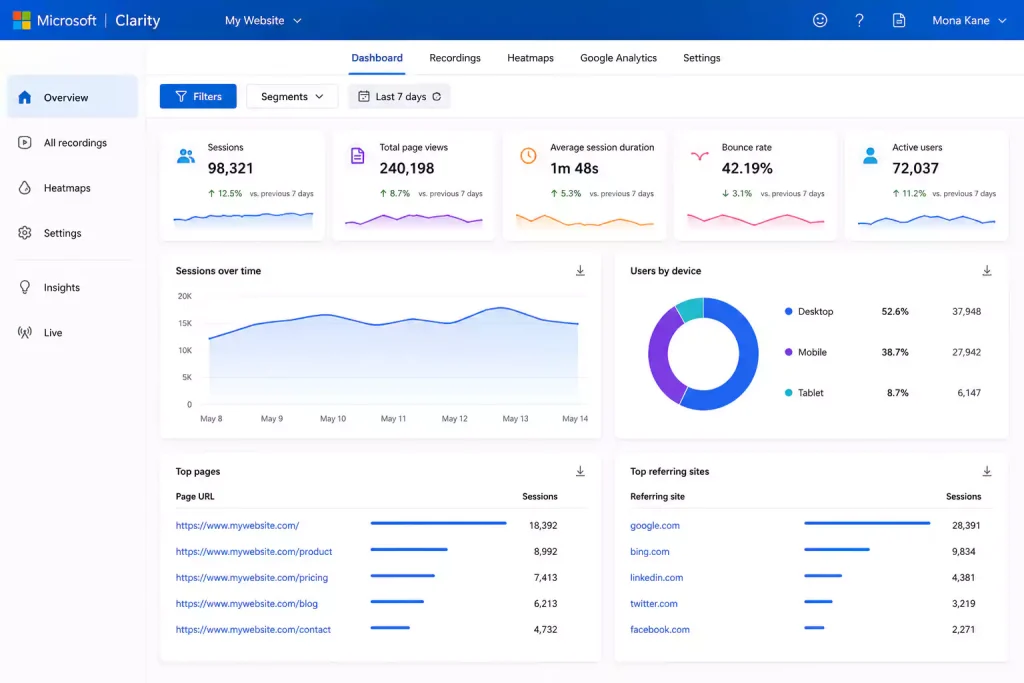Switch to the Settings tab
The width and height of the screenshot is (1024, 683).
point(701,57)
